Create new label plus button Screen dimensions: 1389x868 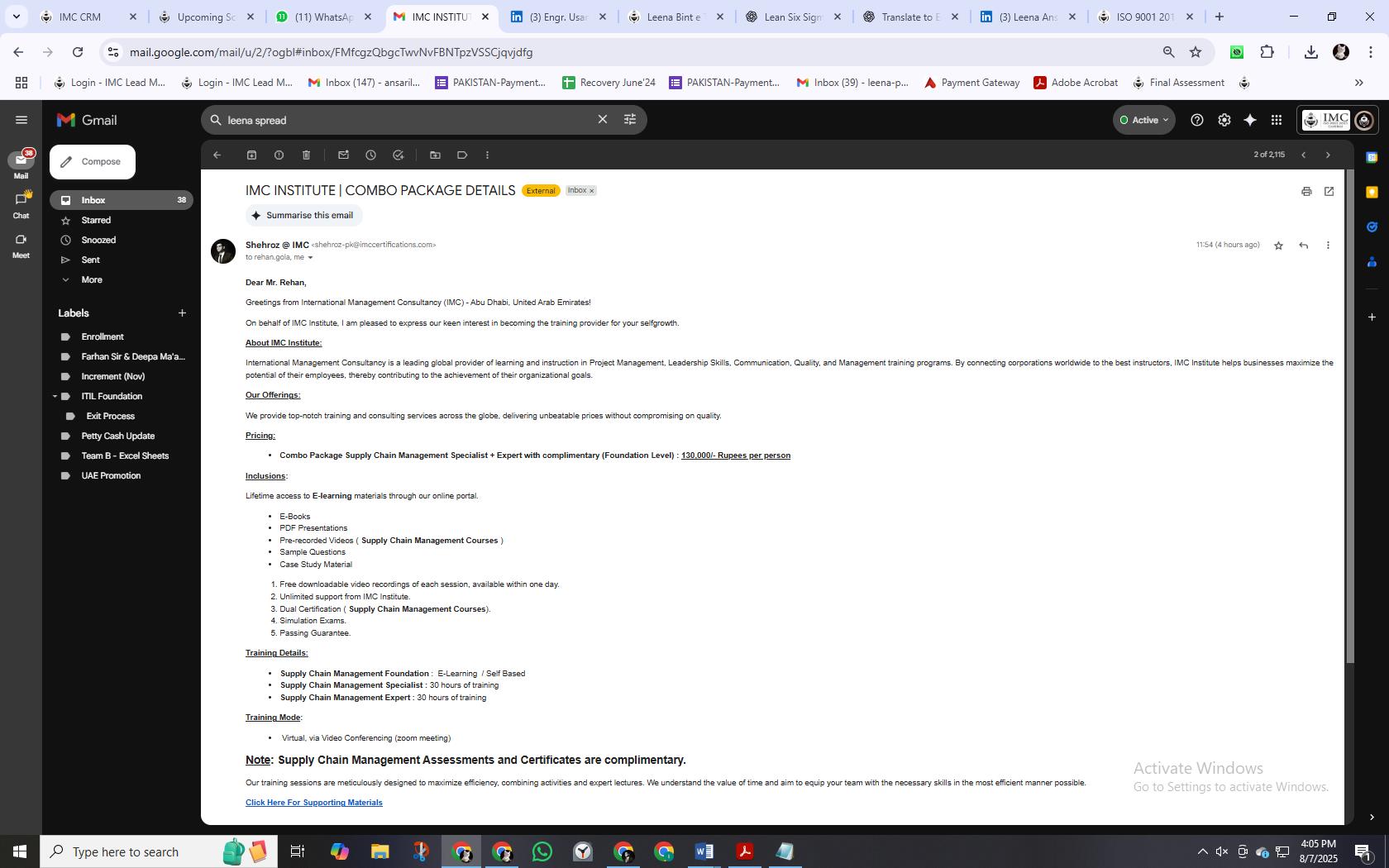point(182,313)
